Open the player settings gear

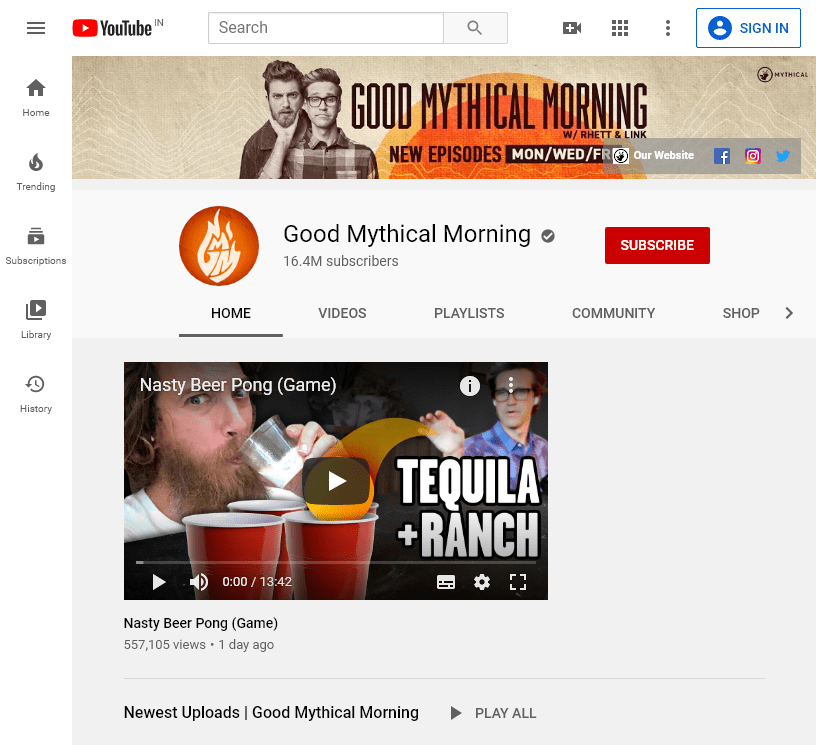[482, 582]
